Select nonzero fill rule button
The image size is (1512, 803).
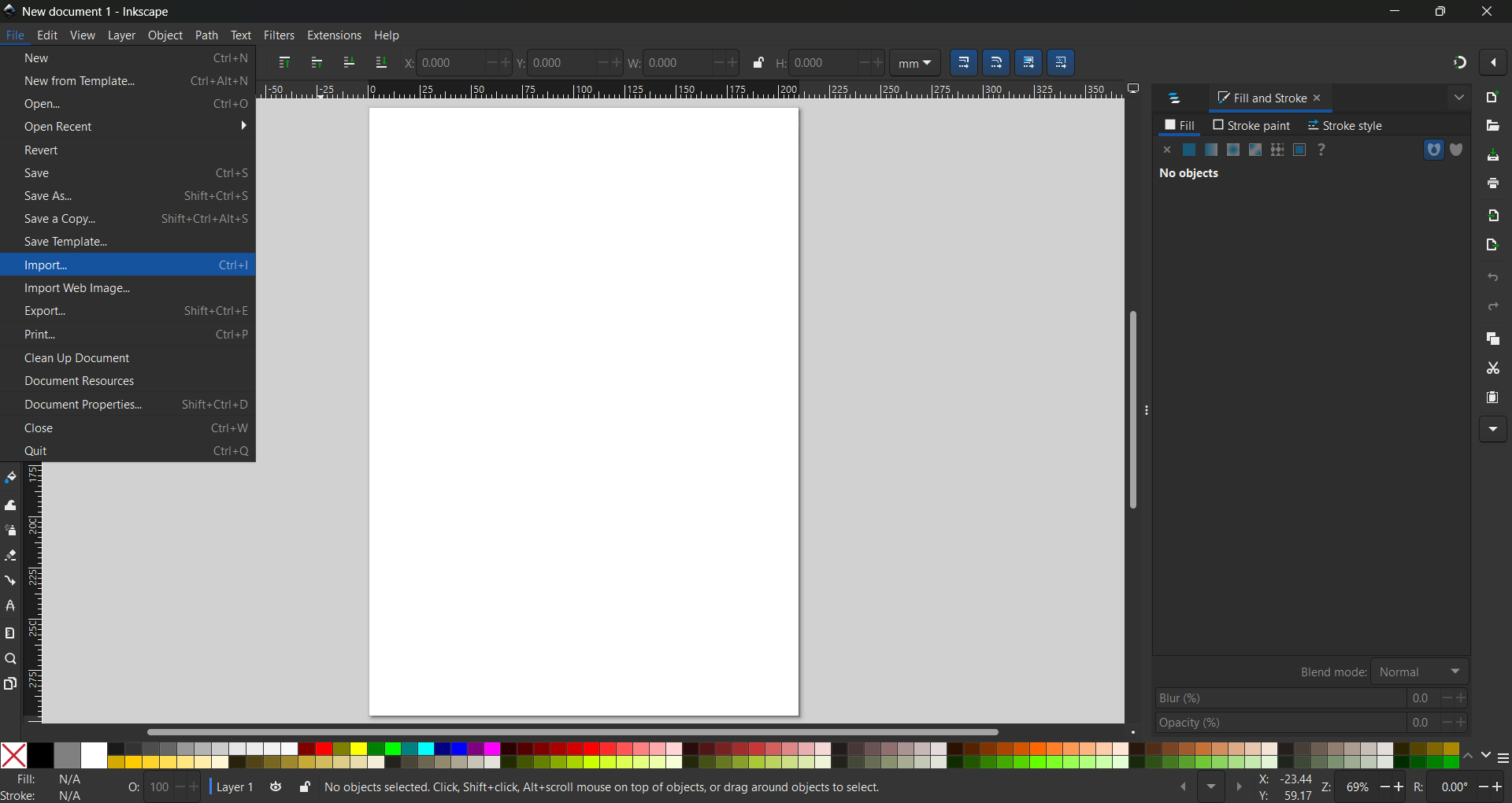coord(1457,150)
